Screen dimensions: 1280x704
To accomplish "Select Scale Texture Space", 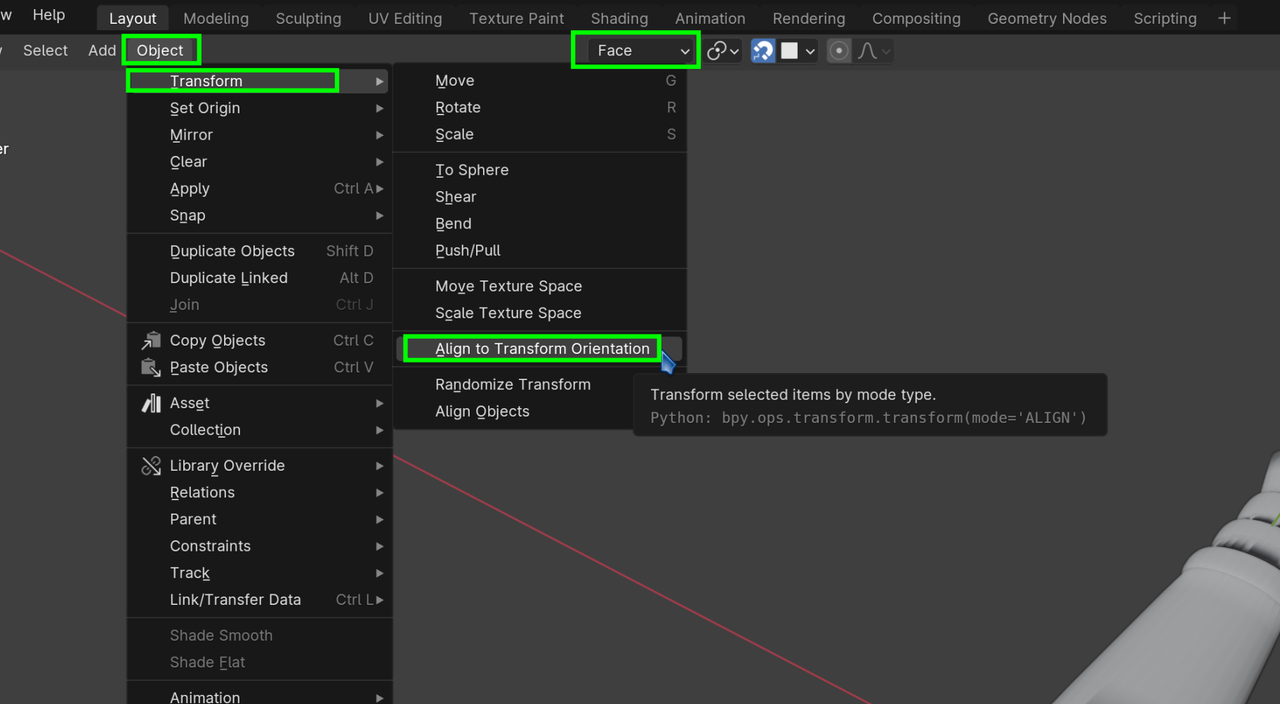I will [x=540, y=313].
